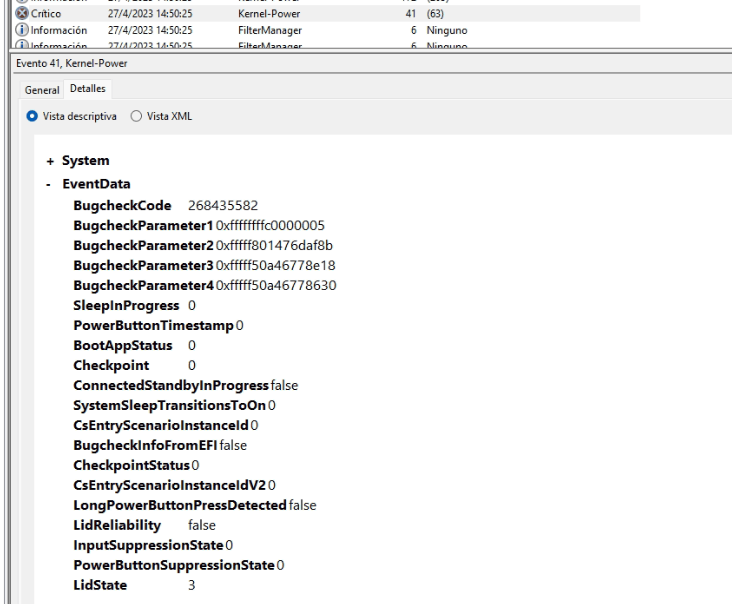The width and height of the screenshot is (732, 604).
Task: Click the LidState label
Action: pos(100,585)
